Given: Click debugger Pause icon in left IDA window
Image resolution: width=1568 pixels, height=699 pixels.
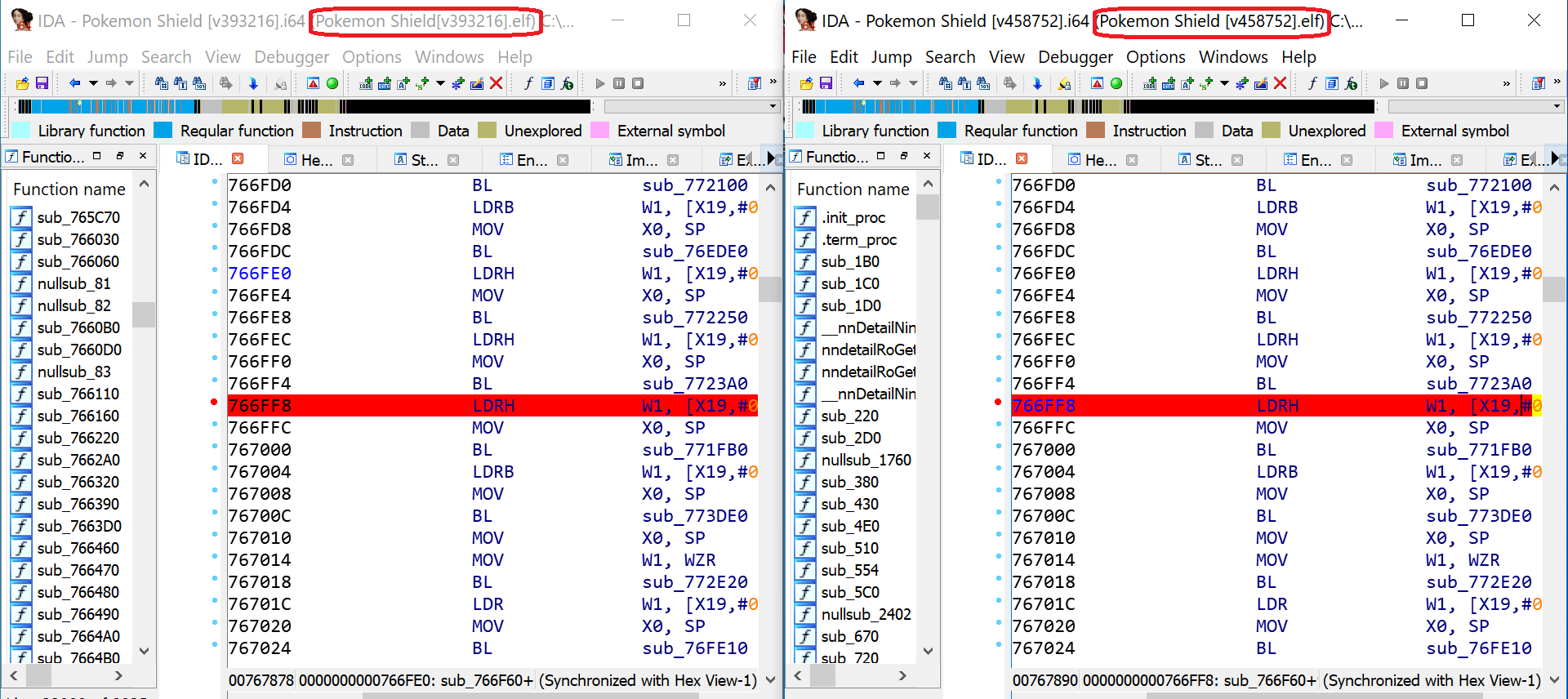Looking at the screenshot, I should pyautogui.click(x=619, y=83).
